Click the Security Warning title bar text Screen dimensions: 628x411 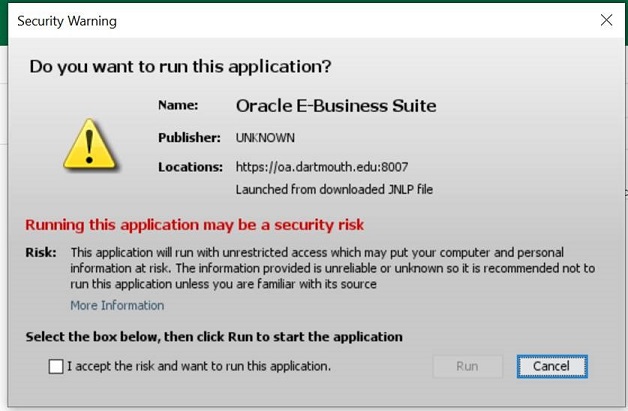tap(67, 20)
